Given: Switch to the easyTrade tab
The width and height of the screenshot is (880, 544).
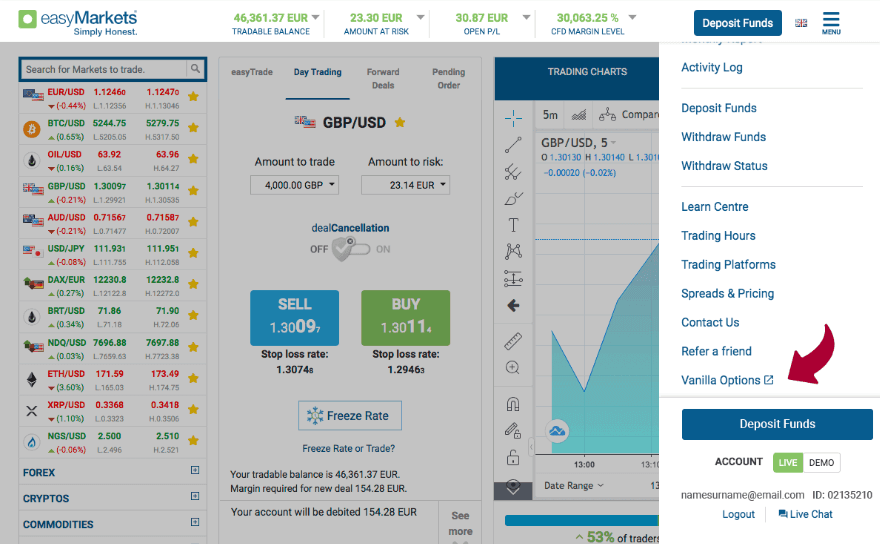Looking at the screenshot, I should pyautogui.click(x=251, y=72).
